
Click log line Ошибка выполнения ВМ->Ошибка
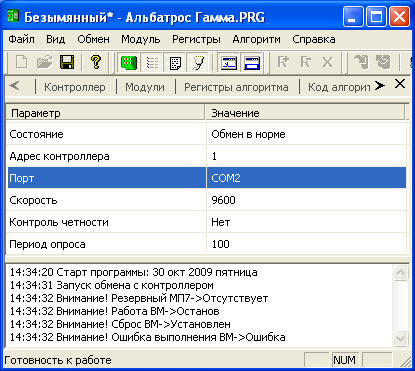[147, 337]
